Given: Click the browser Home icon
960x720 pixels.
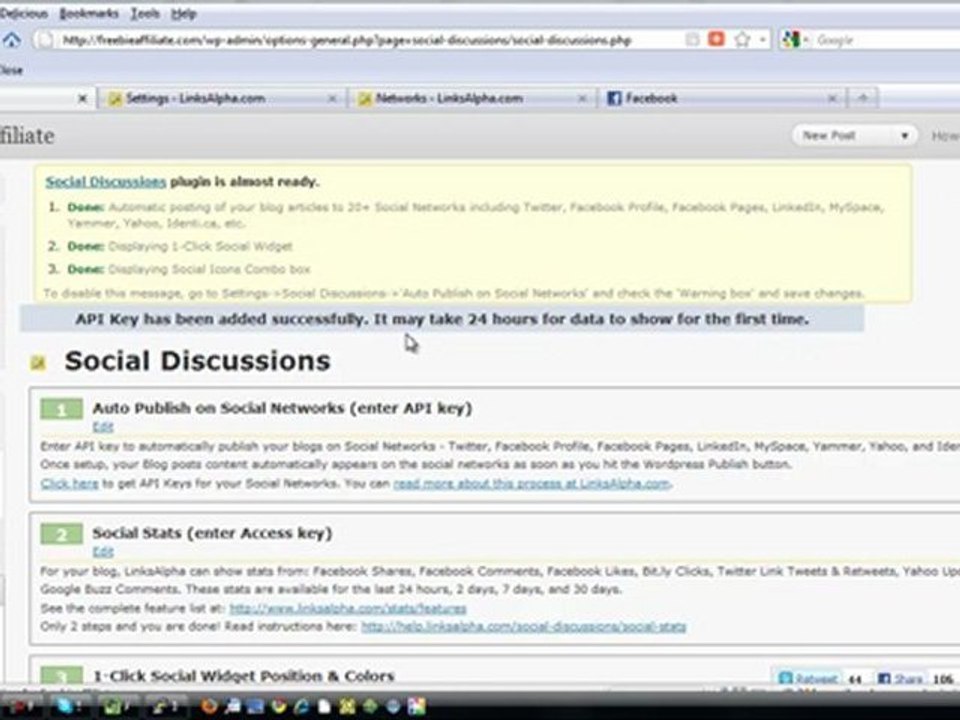Looking at the screenshot, I should pos(11,40).
